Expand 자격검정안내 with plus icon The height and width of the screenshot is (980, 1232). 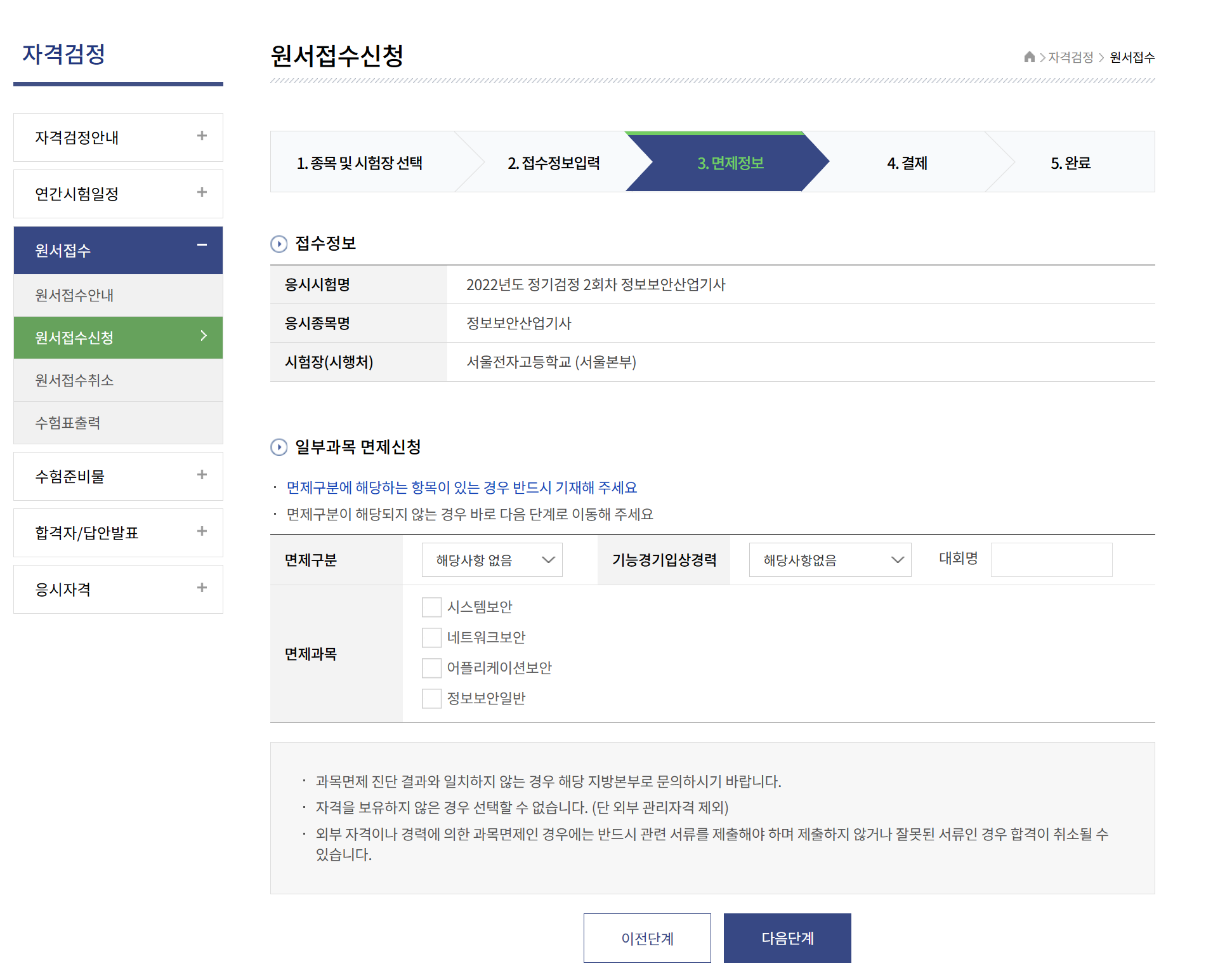click(x=202, y=136)
